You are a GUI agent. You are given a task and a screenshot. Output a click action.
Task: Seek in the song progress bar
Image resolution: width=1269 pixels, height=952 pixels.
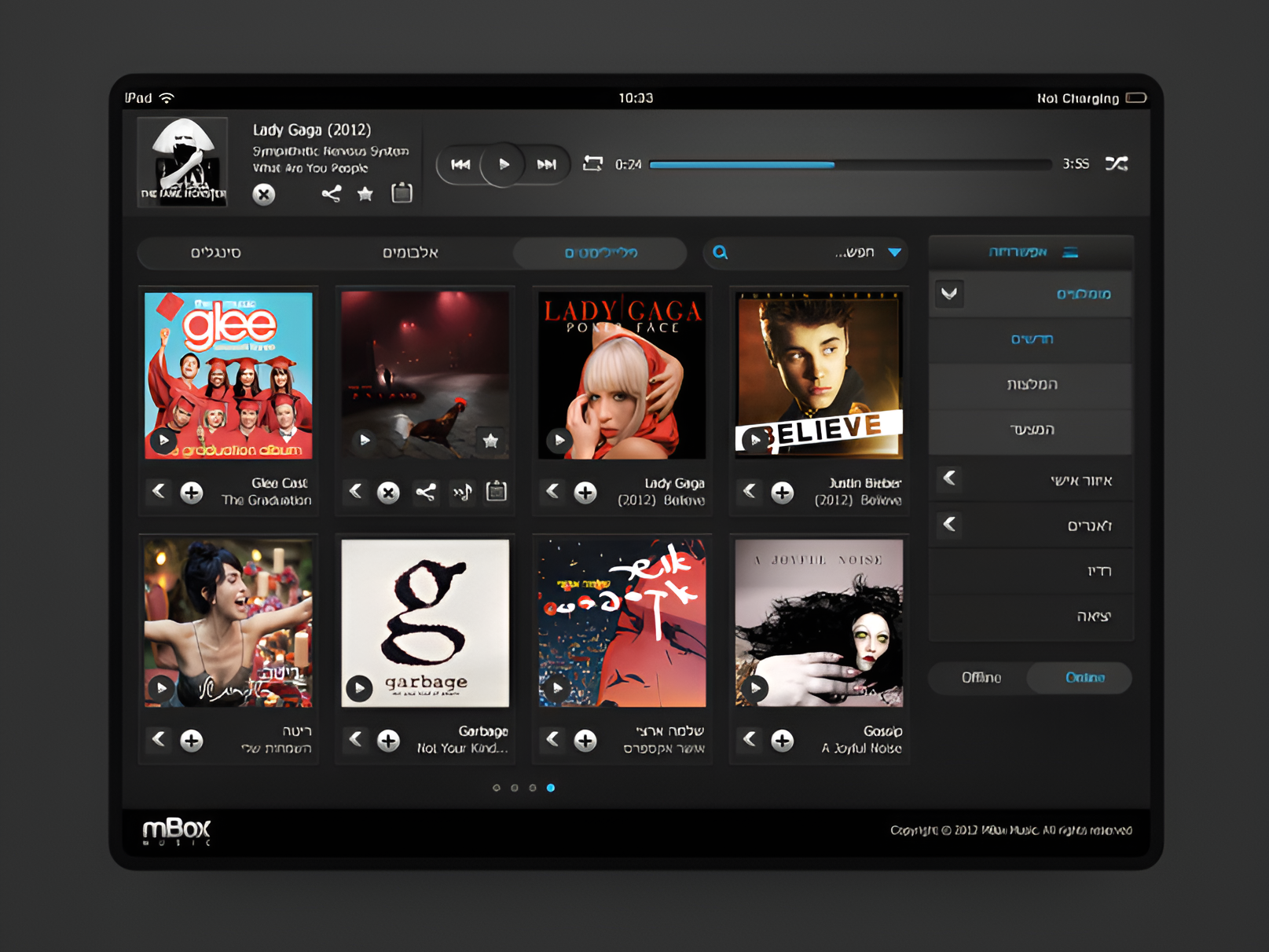850,165
